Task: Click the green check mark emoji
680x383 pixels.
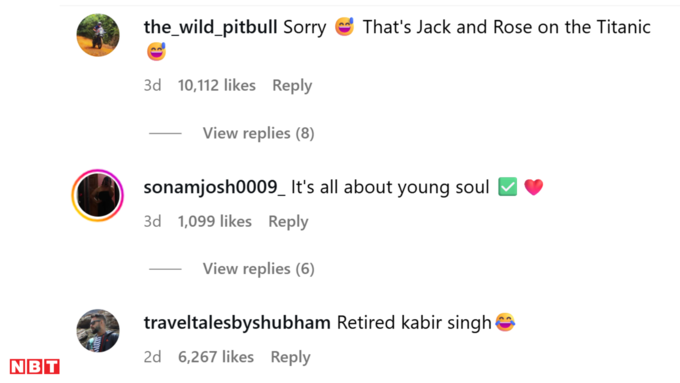Action: (507, 187)
